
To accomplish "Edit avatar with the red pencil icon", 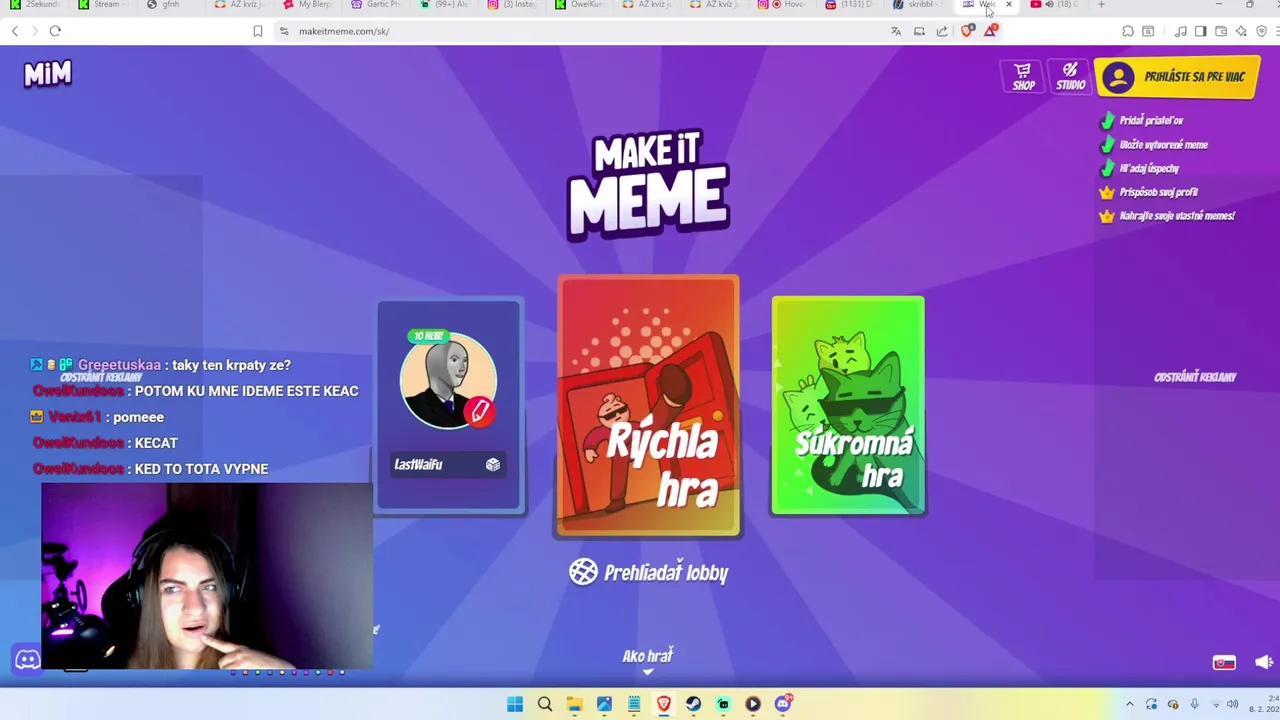I will point(480,411).
